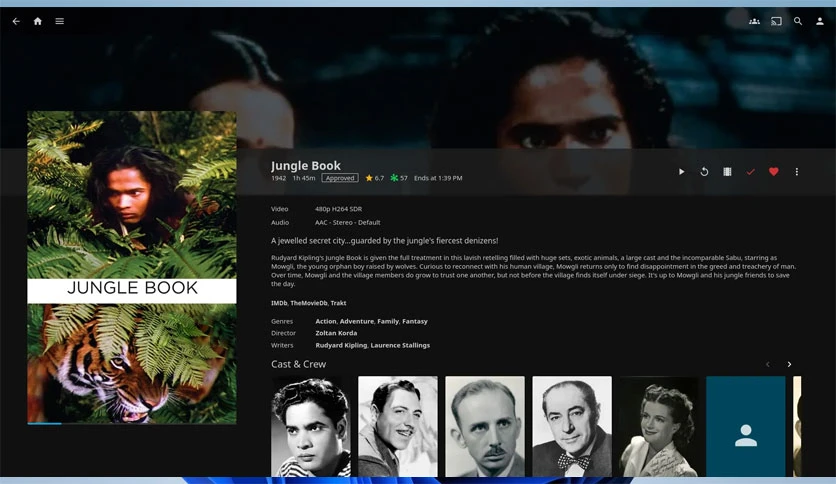This screenshot has width=836, height=484.
Task: Open fifth cast member woman portrait
Action: tap(659, 426)
